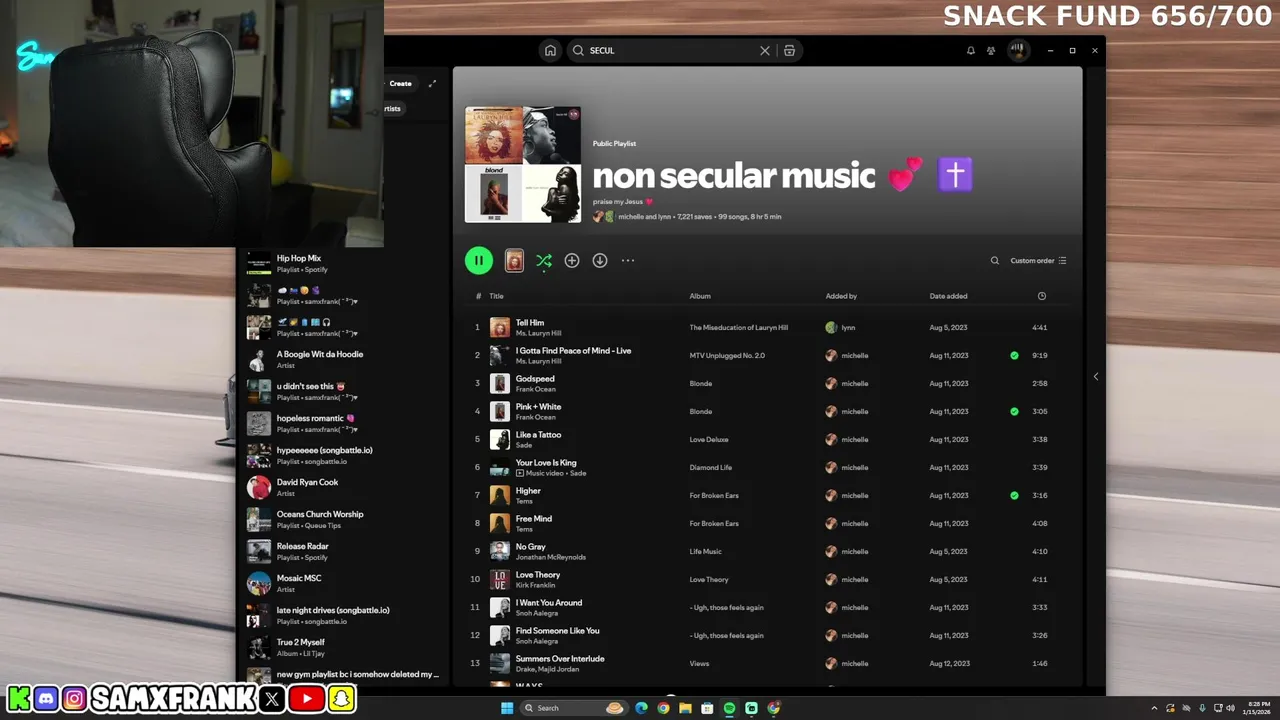
Task: Click into the SECUL search field
Action: (671, 50)
